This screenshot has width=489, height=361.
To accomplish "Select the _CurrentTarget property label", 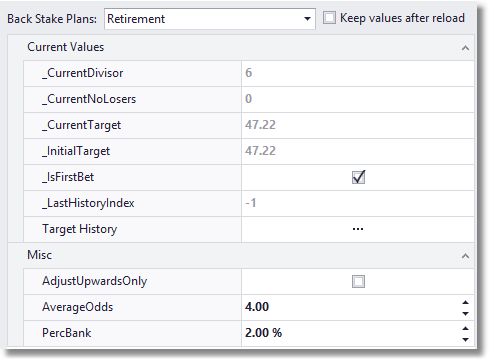I will pyautogui.click(x=81, y=125).
